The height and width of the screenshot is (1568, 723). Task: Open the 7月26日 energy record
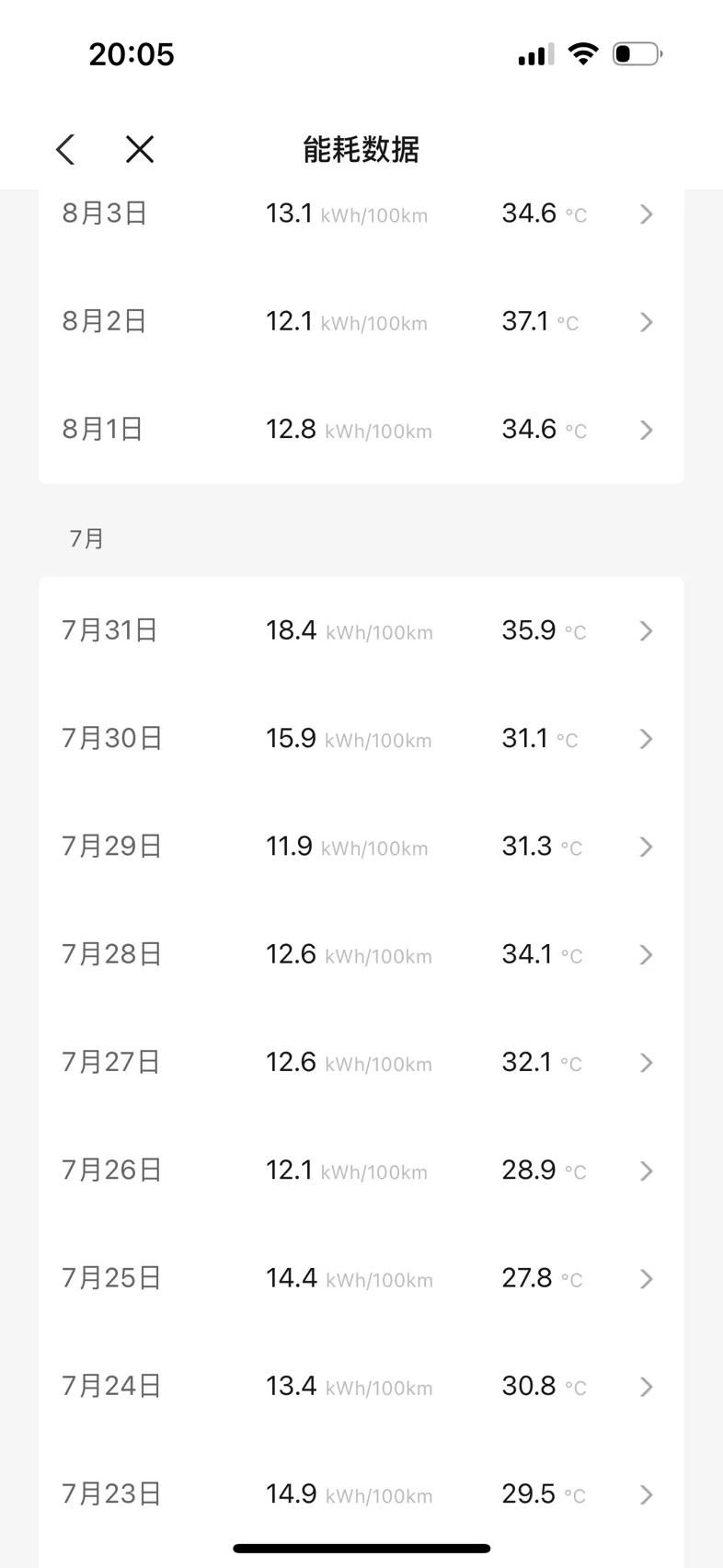(361, 1170)
